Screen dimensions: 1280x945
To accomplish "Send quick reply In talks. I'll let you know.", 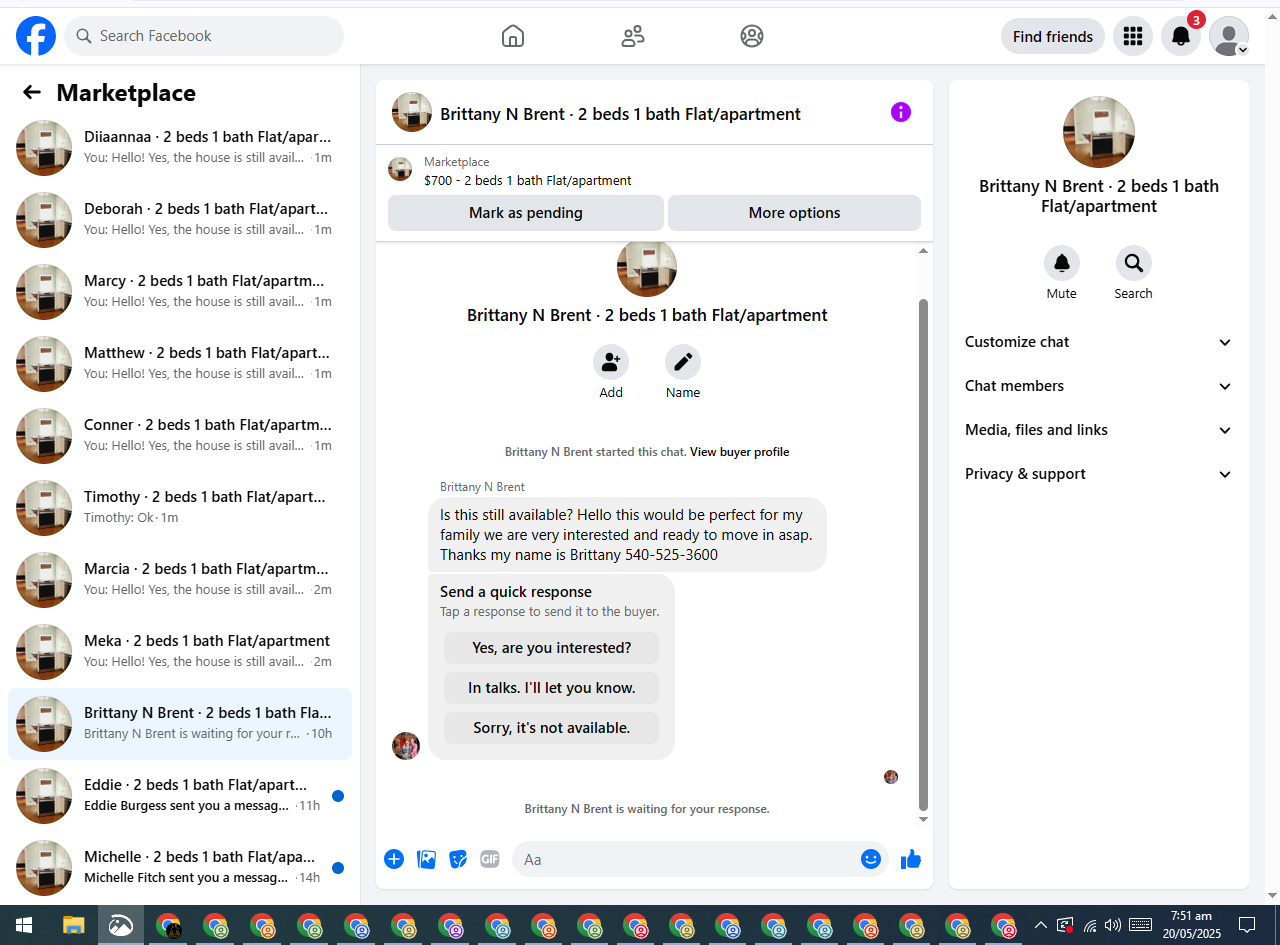I will coord(552,688).
